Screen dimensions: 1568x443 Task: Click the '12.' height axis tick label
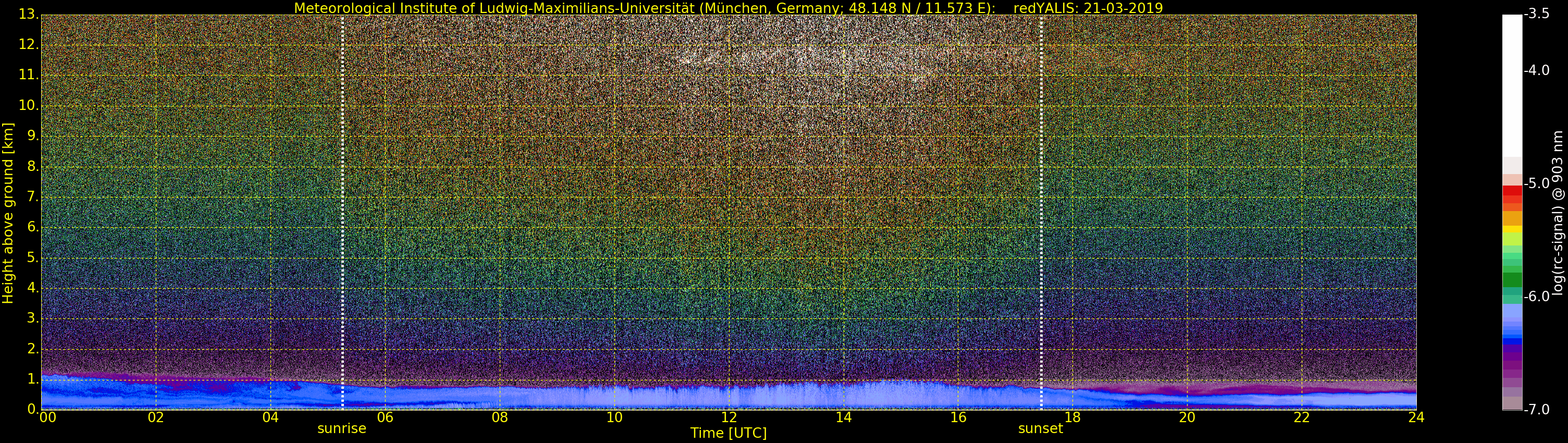pos(29,44)
